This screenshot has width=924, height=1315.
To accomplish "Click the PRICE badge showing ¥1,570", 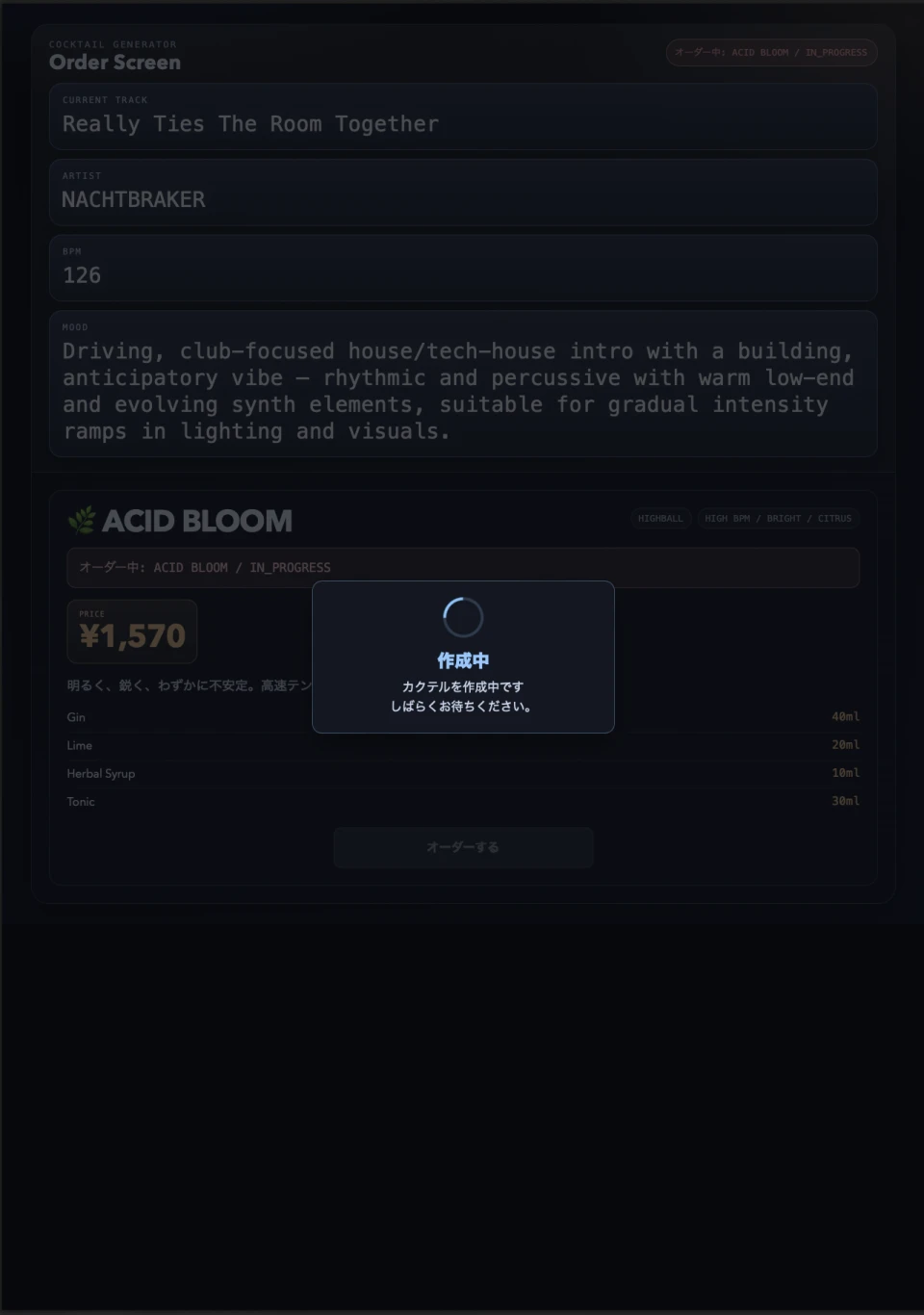I will (132, 632).
